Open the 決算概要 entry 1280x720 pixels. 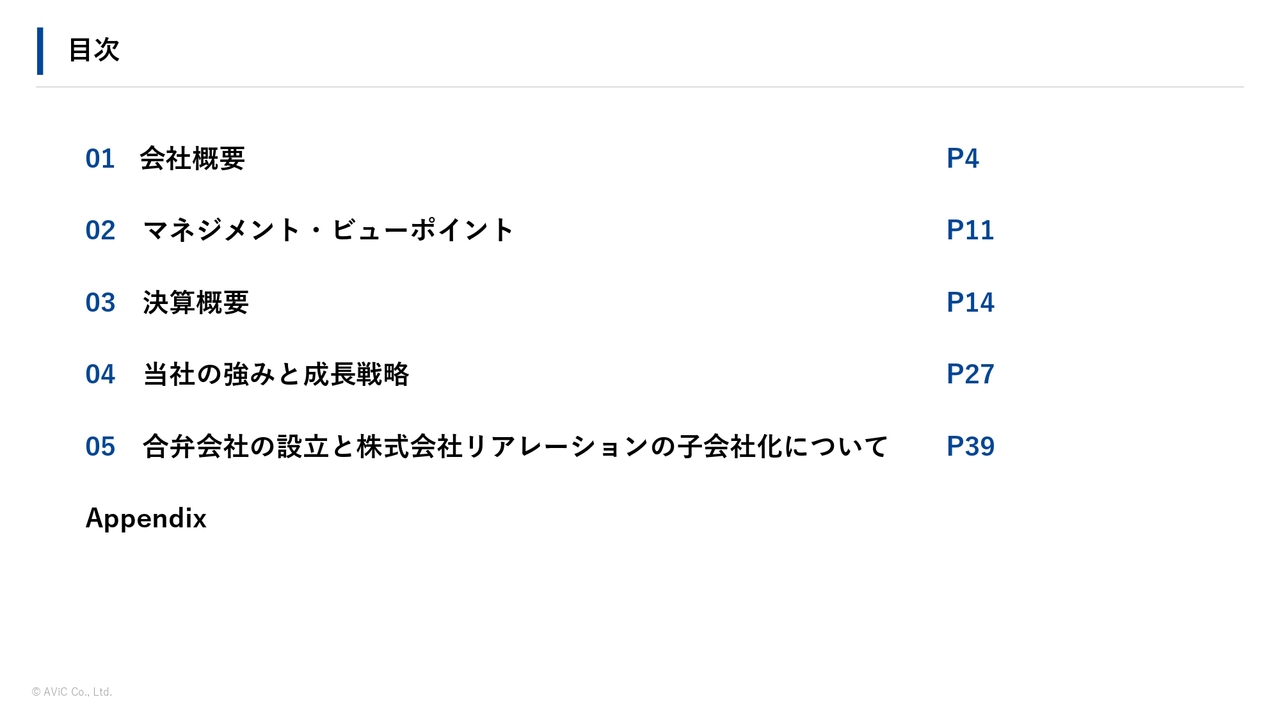pyautogui.click(x=195, y=302)
